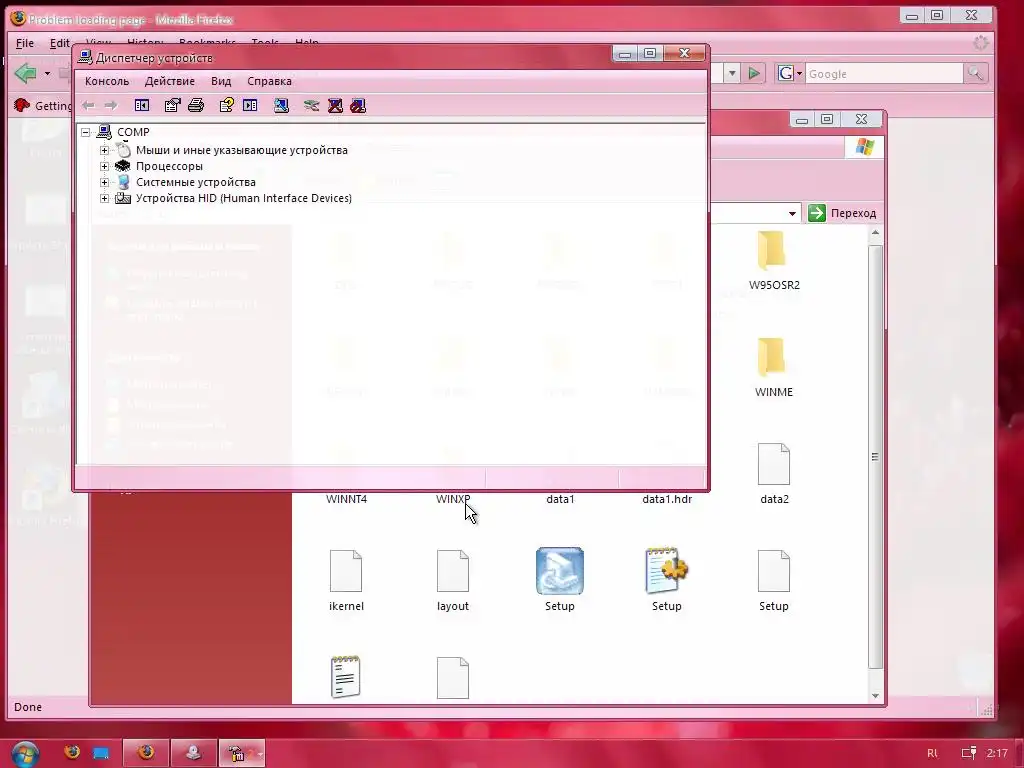Click Show Desktop quick launch icon

point(101,753)
